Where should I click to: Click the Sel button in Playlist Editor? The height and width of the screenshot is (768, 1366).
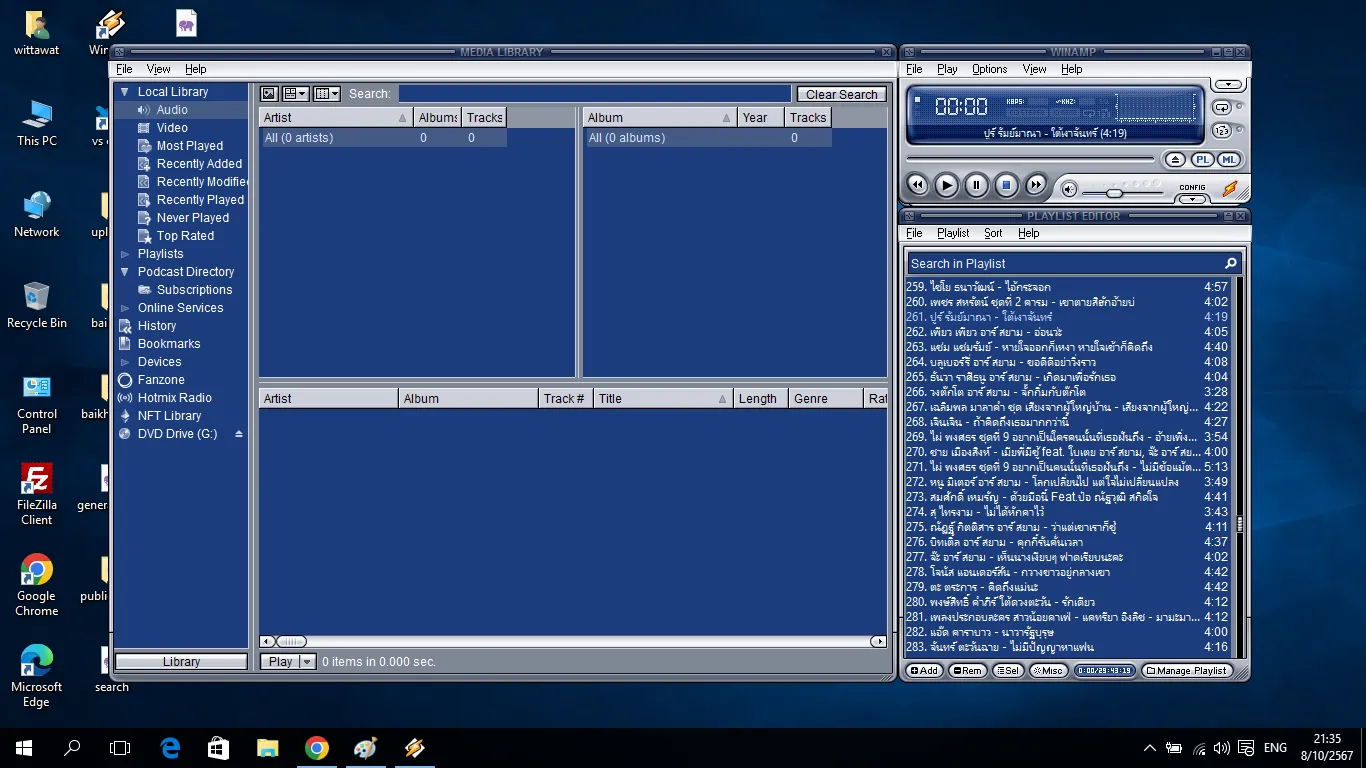click(x=1008, y=671)
